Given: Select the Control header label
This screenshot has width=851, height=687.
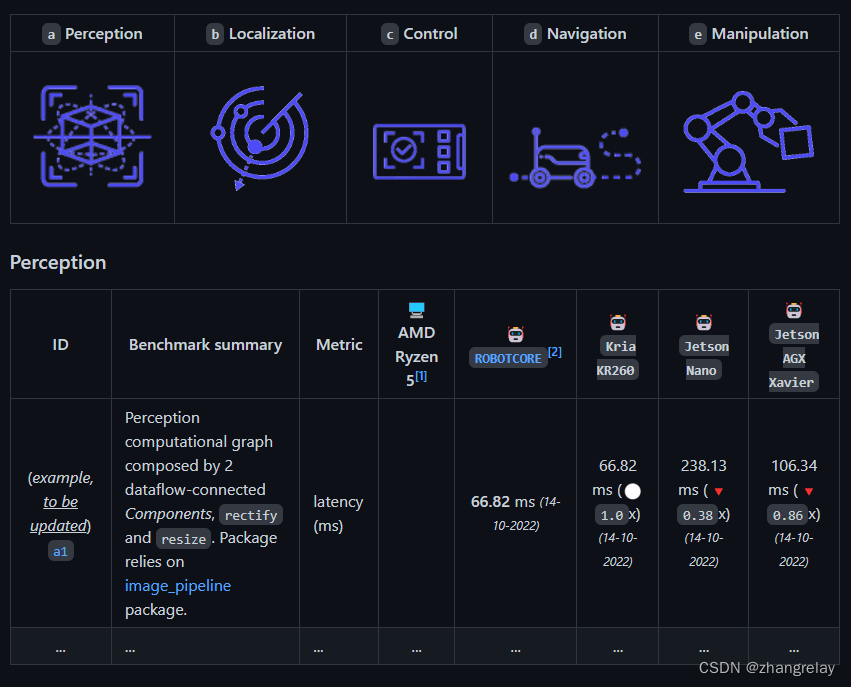Looking at the screenshot, I should pyautogui.click(x=430, y=34).
